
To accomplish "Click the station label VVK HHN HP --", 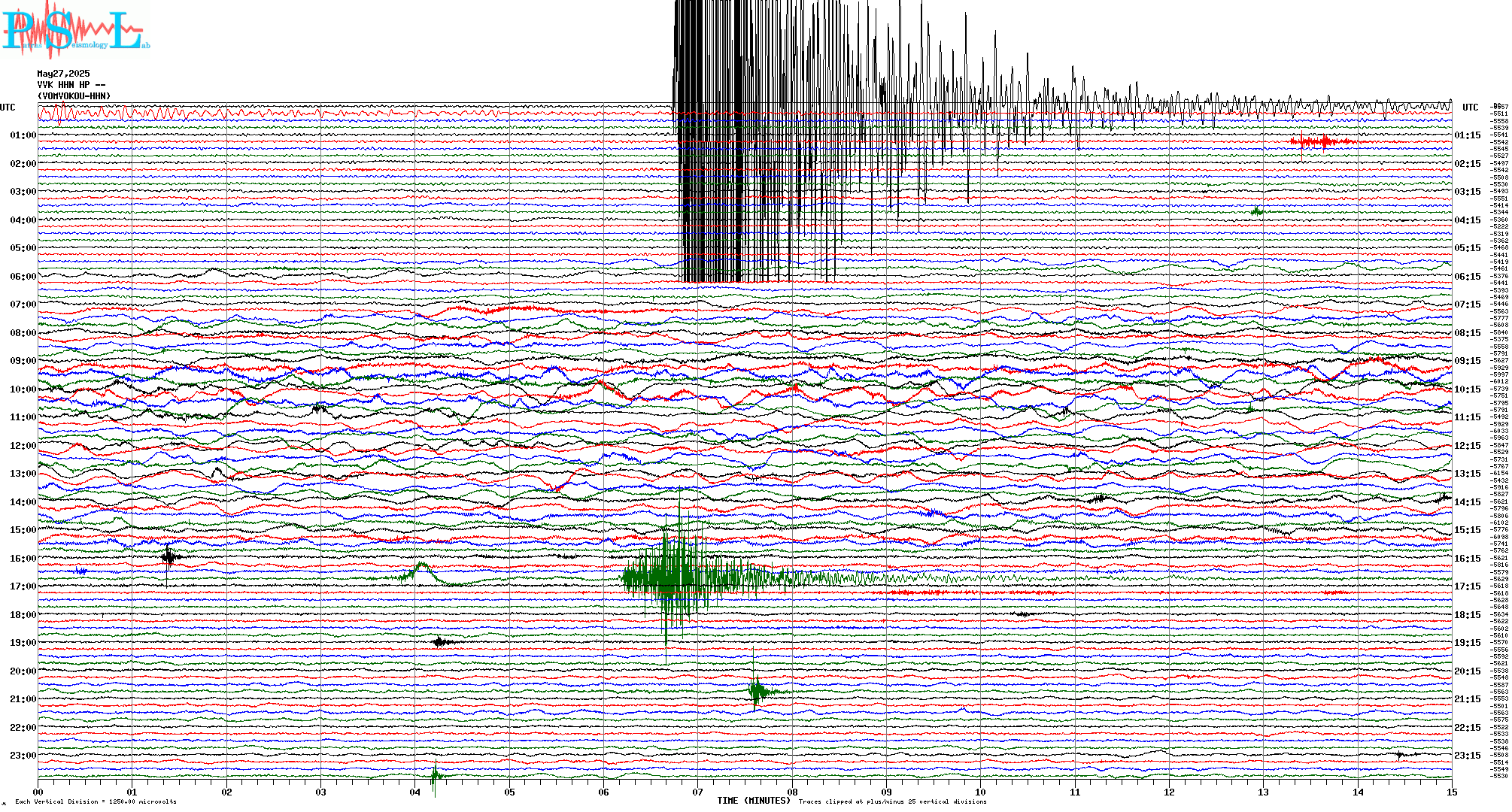I will point(71,85).
